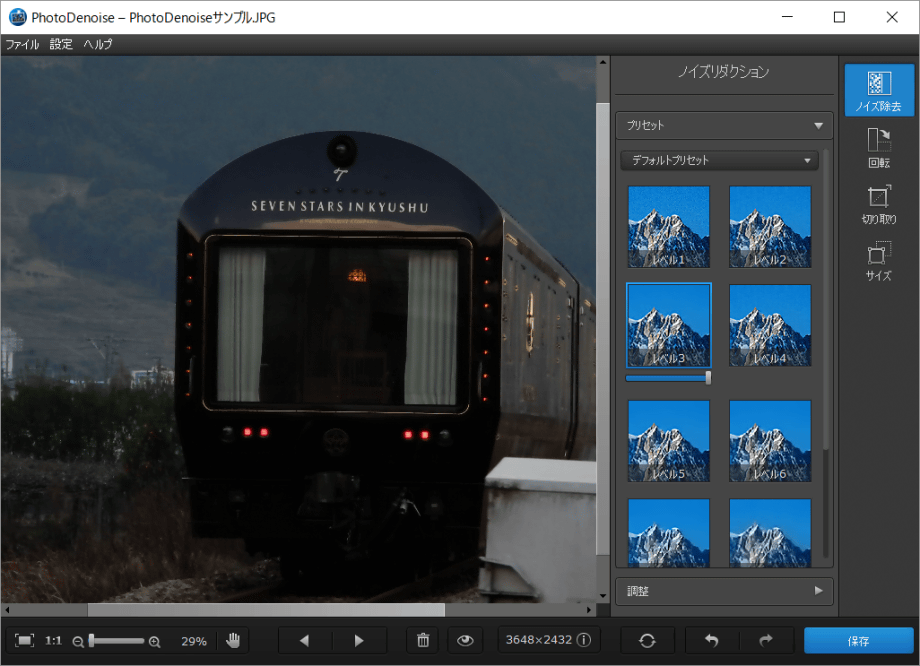Toggle the eye preview original button

pyautogui.click(x=465, y=640)
